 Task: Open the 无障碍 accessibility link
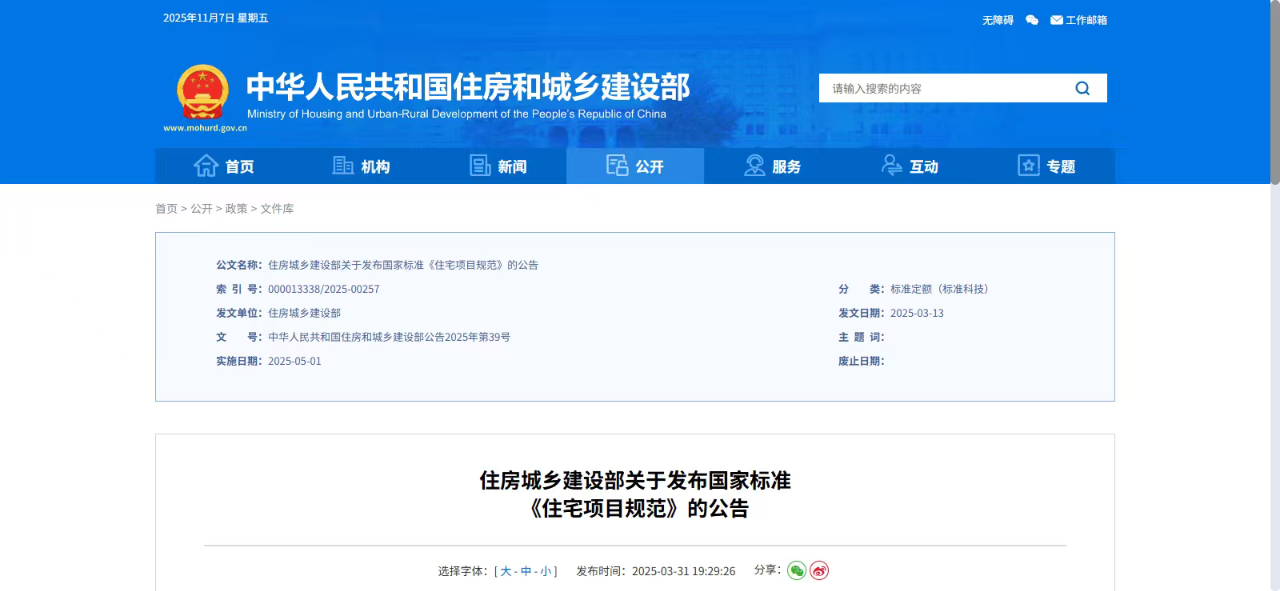(x=997, y=20)
